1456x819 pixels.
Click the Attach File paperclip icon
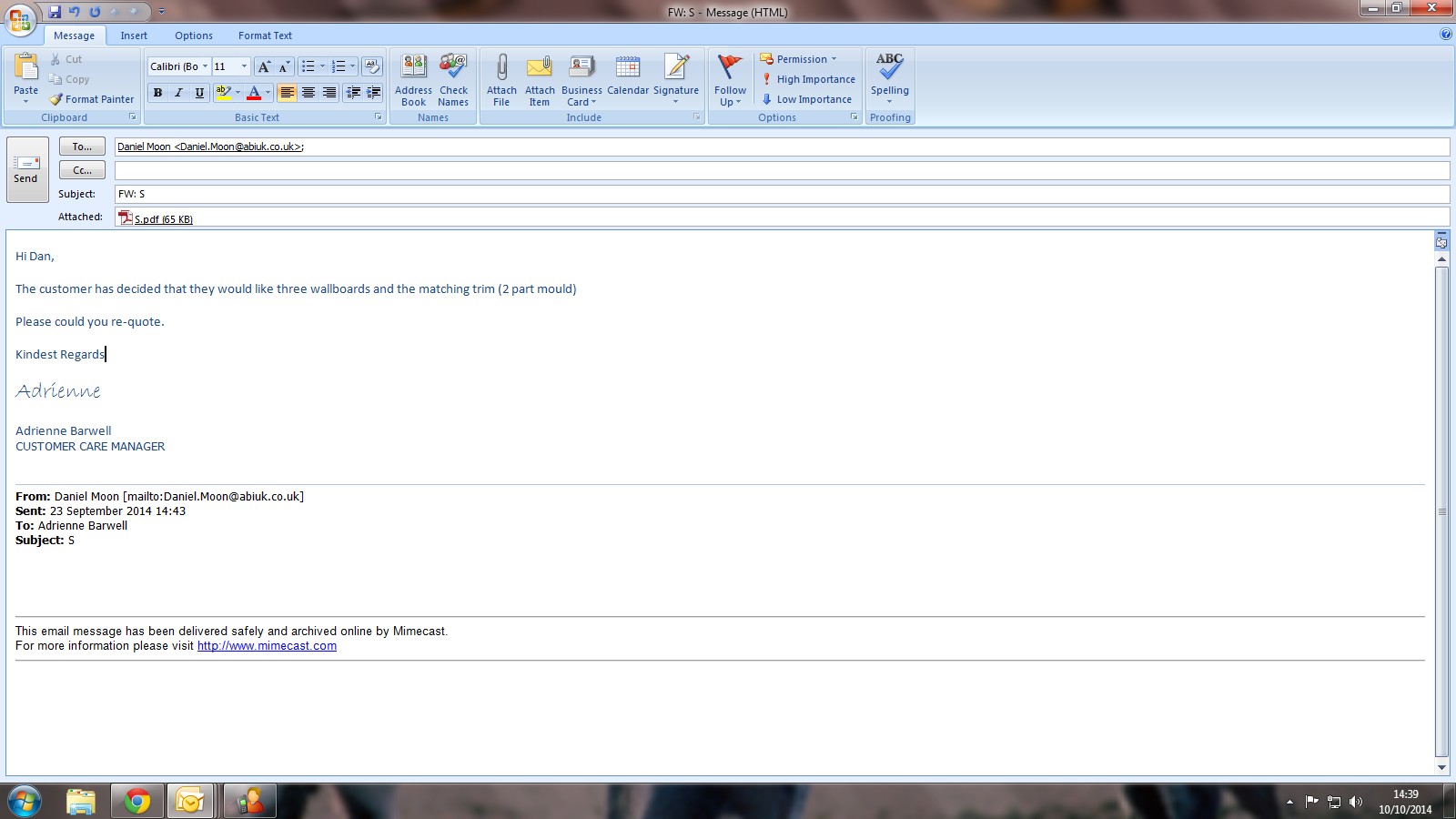(x=501, y=68)
